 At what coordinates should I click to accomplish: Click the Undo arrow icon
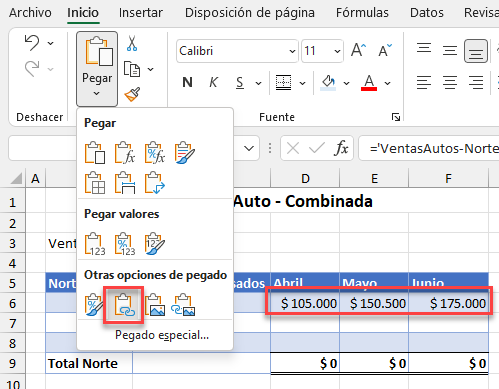(32, 43)
